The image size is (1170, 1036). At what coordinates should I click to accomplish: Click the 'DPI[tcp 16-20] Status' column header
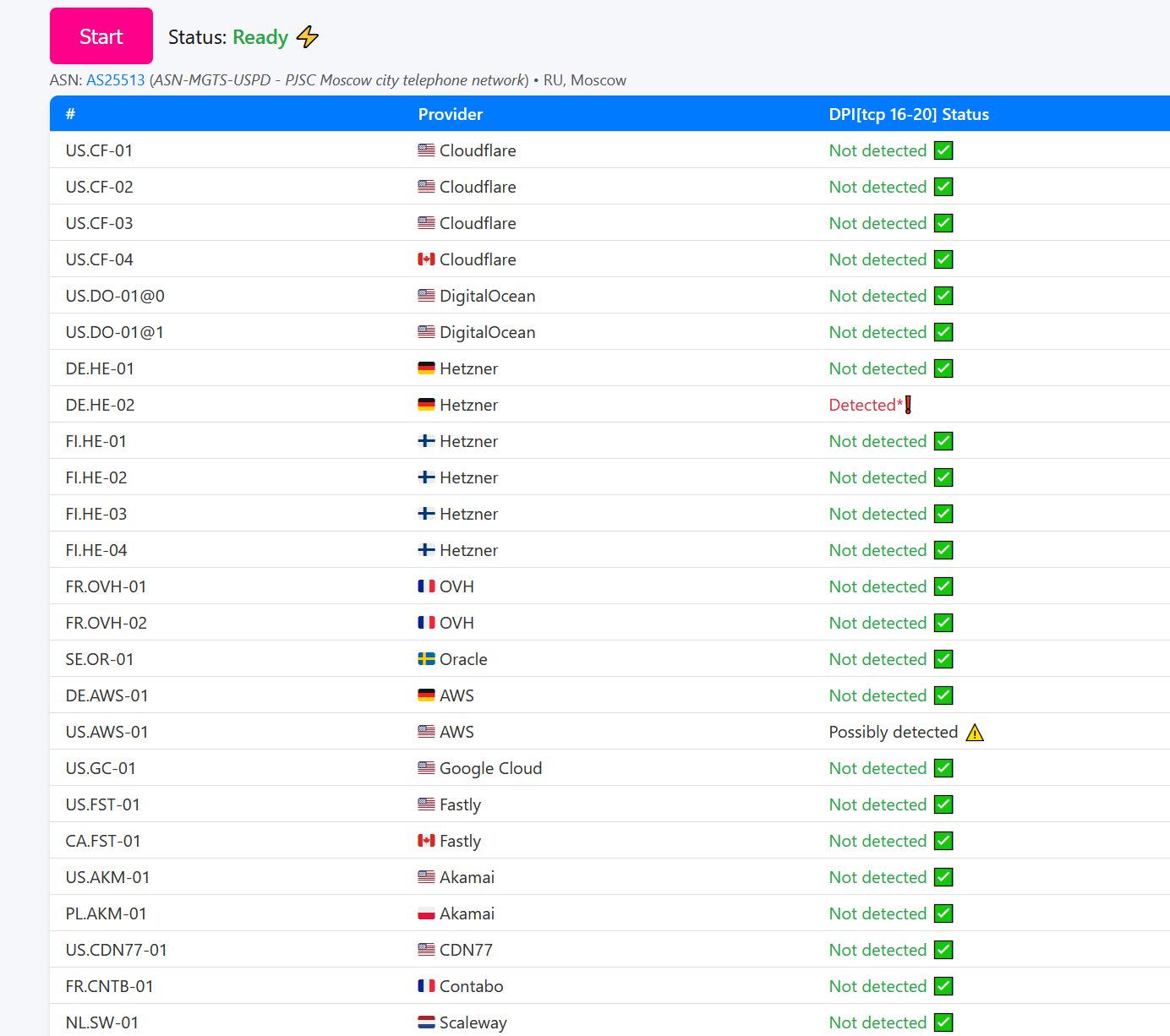[909, 114]
